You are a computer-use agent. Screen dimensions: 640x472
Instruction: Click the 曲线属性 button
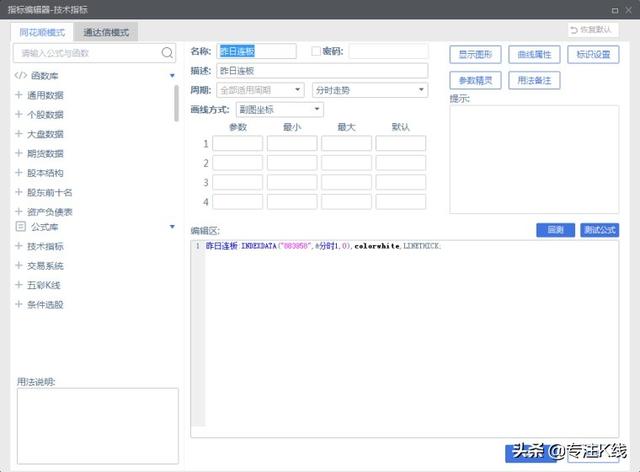click(534, 55)
